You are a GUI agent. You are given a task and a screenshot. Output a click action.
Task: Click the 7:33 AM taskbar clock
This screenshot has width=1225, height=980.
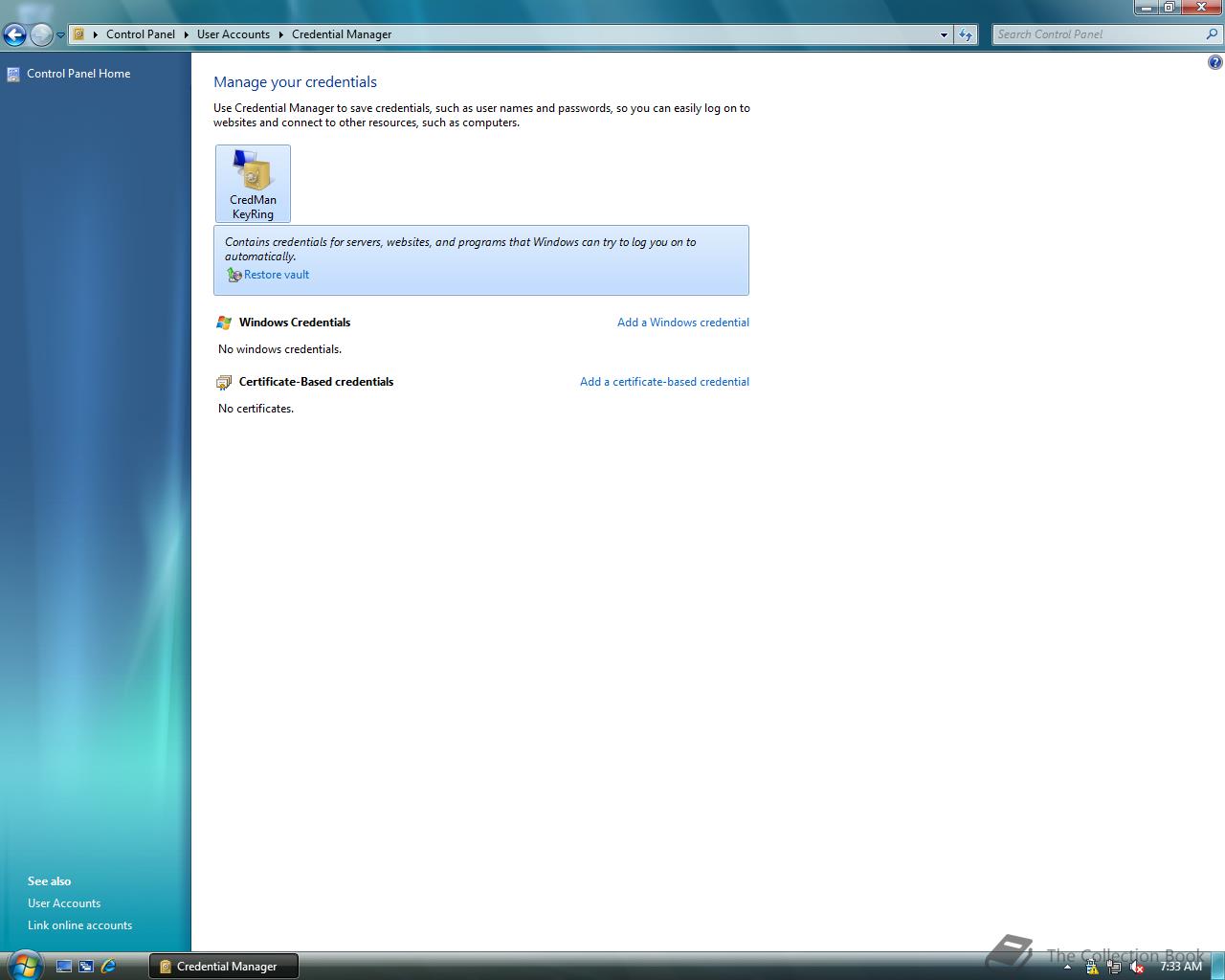click(x=1181, y=967)
